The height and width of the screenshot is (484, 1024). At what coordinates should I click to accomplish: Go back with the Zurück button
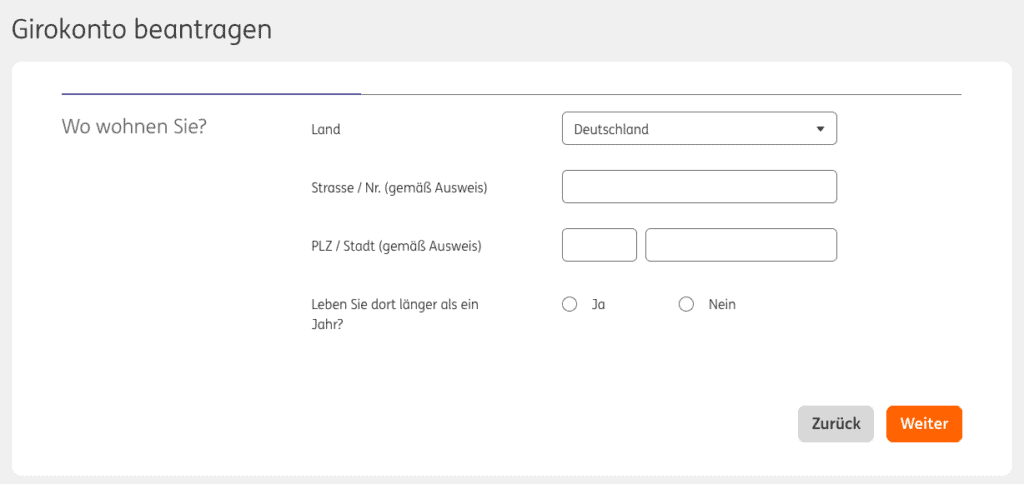[x=836, y=424]
